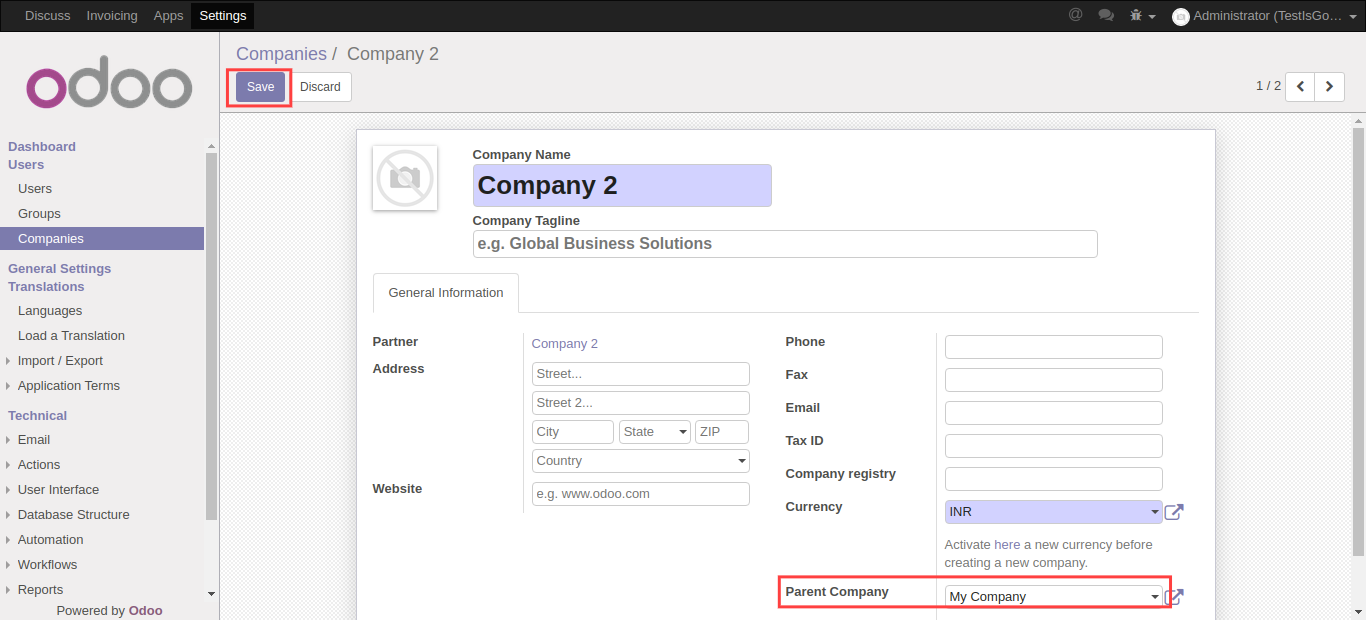Expand the Database Structure sidebar item
Screen dimensions: 1366x620
pos(73,515)
